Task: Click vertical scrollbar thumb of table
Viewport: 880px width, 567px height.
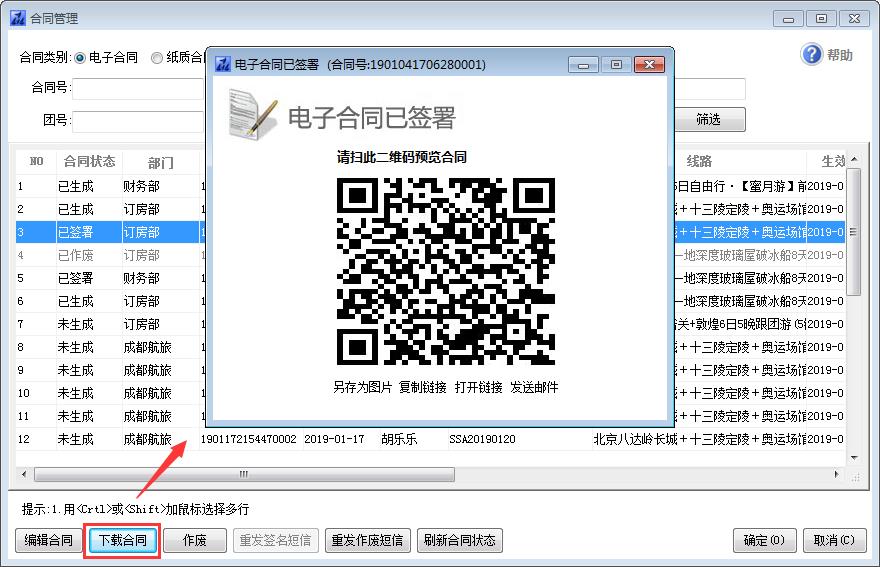Action: click(x=854, y=231)
